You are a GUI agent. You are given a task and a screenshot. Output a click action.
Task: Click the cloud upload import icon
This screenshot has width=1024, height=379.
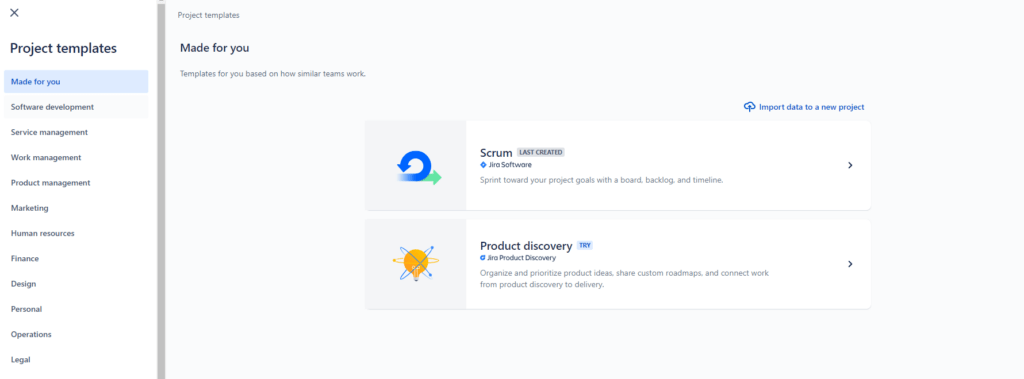click(x=750, y=107)
